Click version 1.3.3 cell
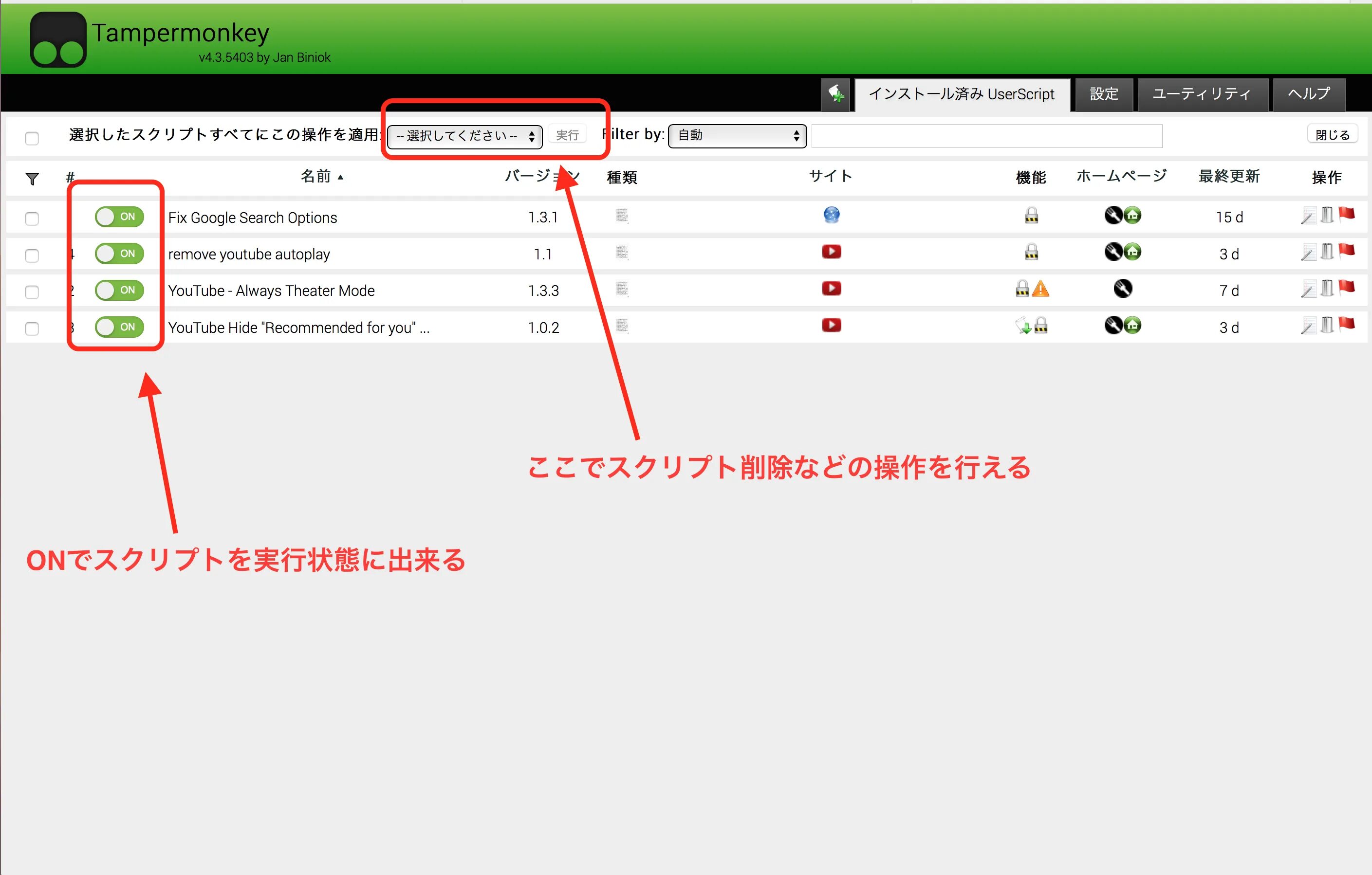 click(x=543, y=291)
